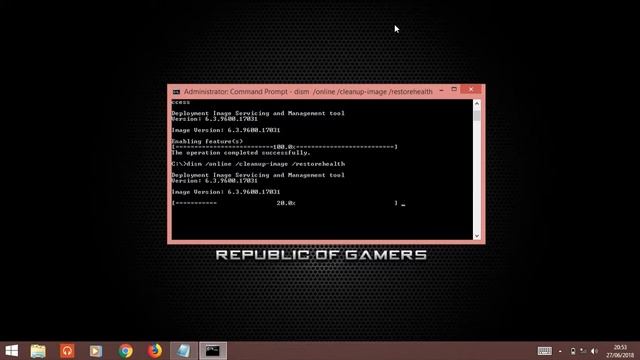Click the 'dism /online /cleanup-image /restorehealth' command line

point(258,164)
